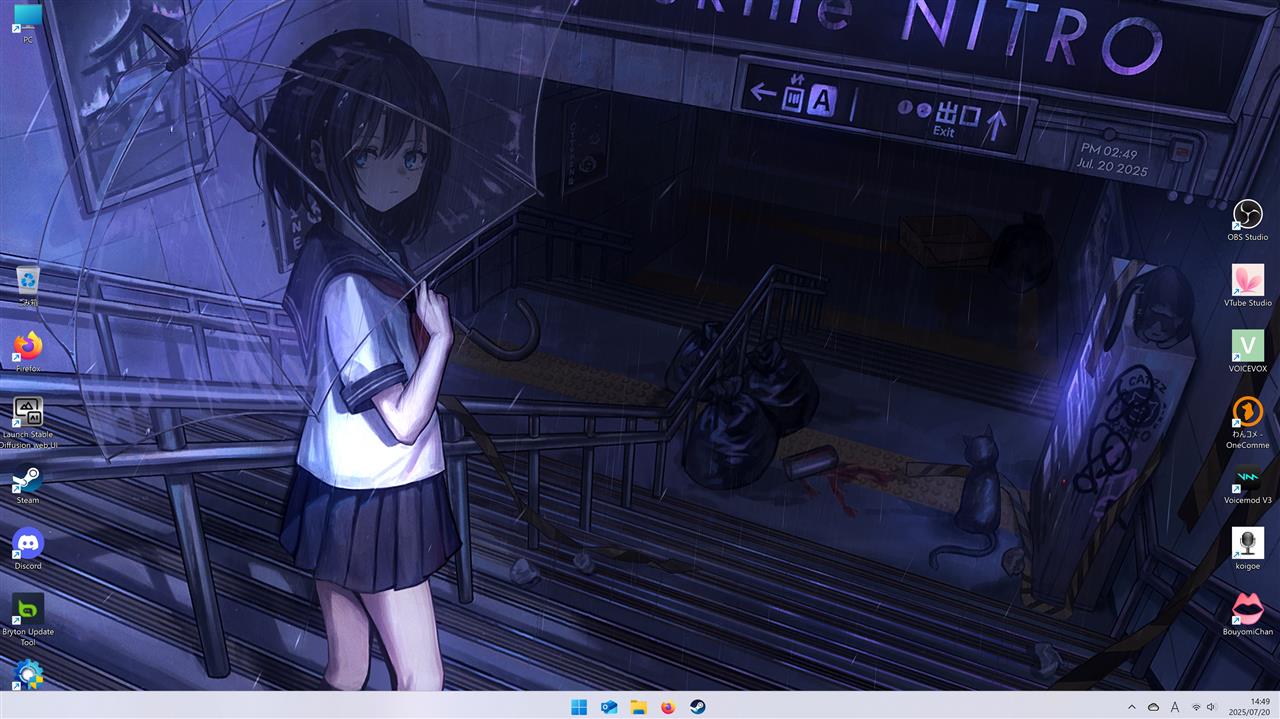Select the koigoe desktop shortcut
1280x719 pixels.
click(1248, 549)
